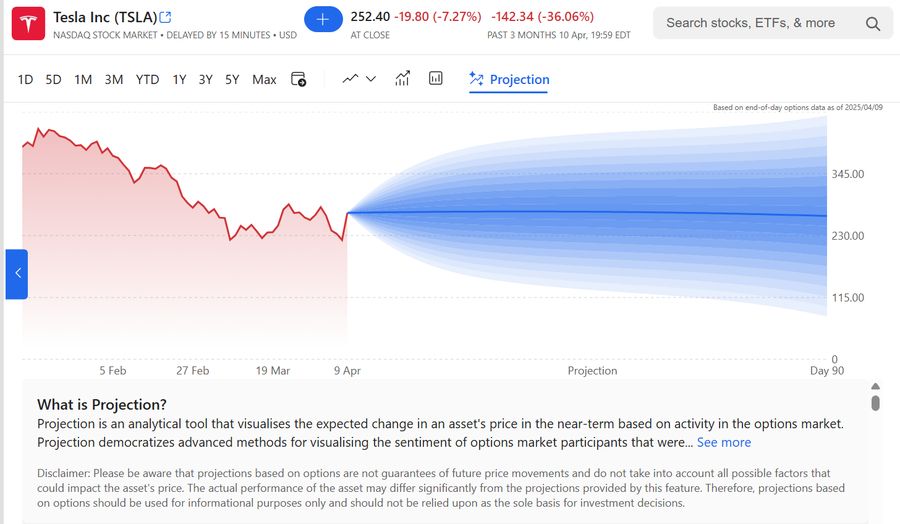Show the Max time range
This screenshot has width=900, height=524.
coord(264,79)
